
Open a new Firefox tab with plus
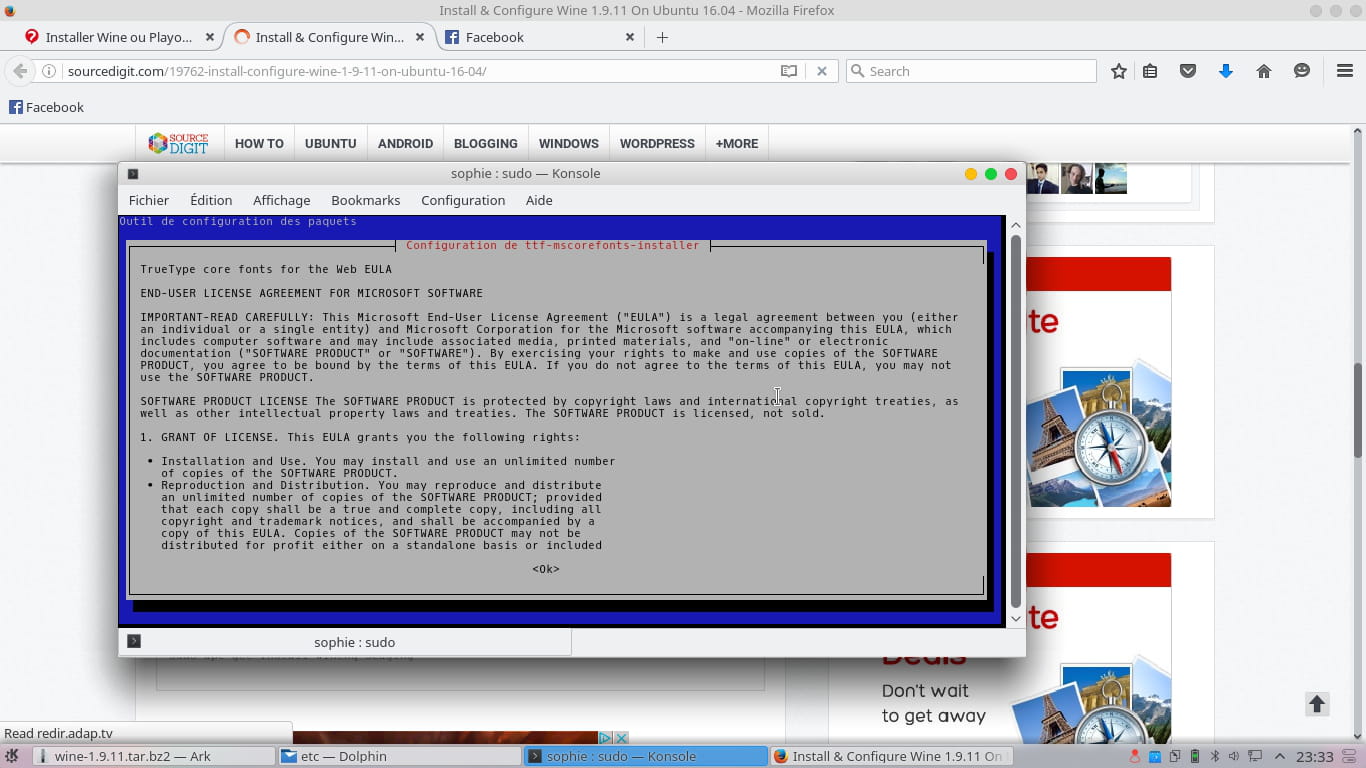(x=662, y=37)
